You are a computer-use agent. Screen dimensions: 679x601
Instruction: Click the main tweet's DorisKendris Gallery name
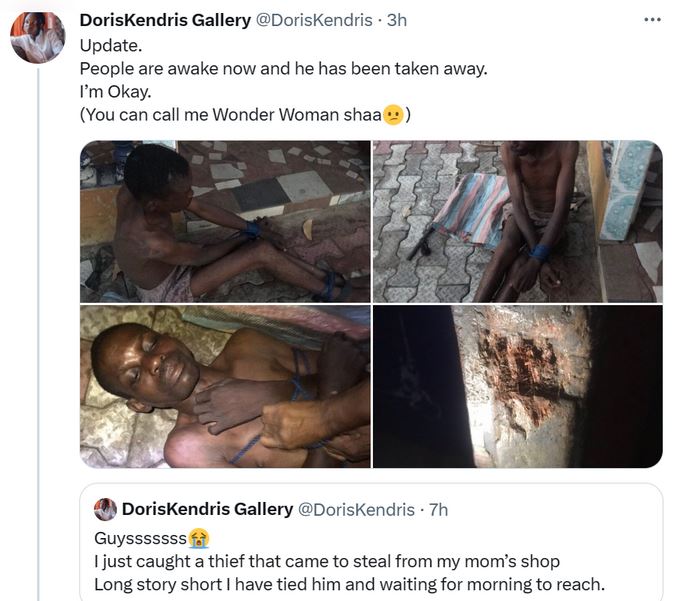pyautogui.click(x=164, y=20)
